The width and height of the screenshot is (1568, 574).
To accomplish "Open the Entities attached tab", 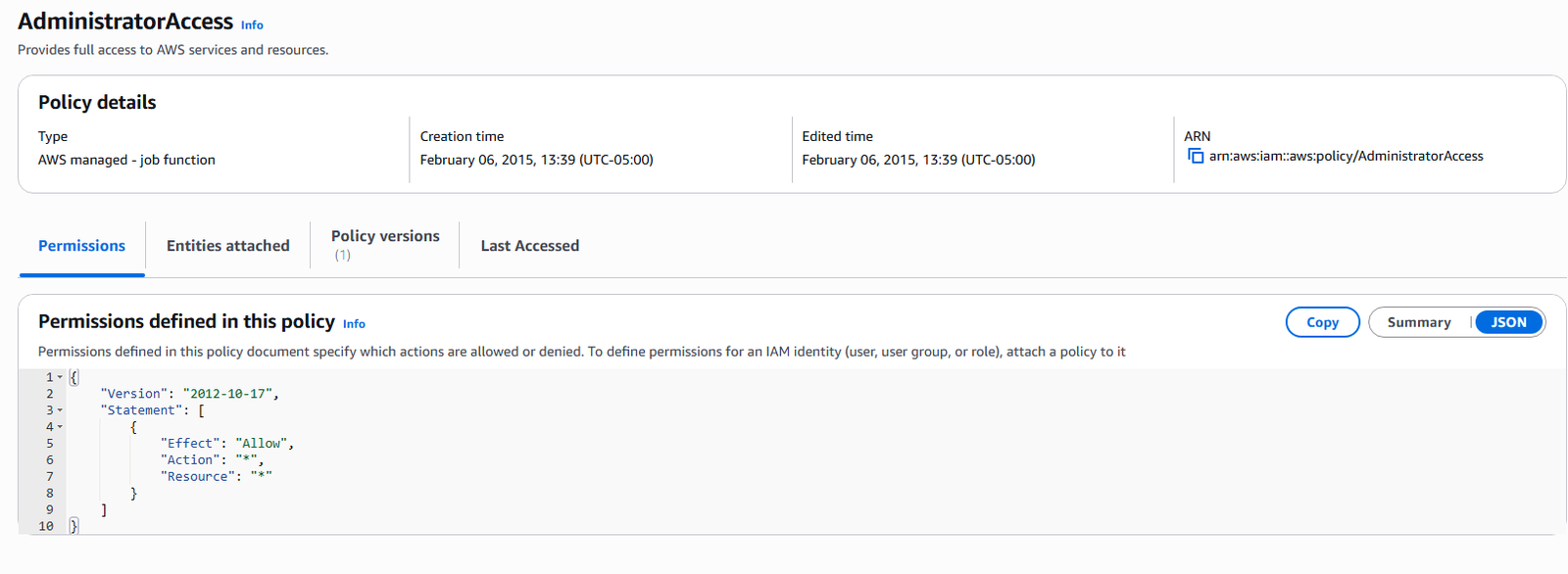I will pyautogui.click(x=227, y=246).
